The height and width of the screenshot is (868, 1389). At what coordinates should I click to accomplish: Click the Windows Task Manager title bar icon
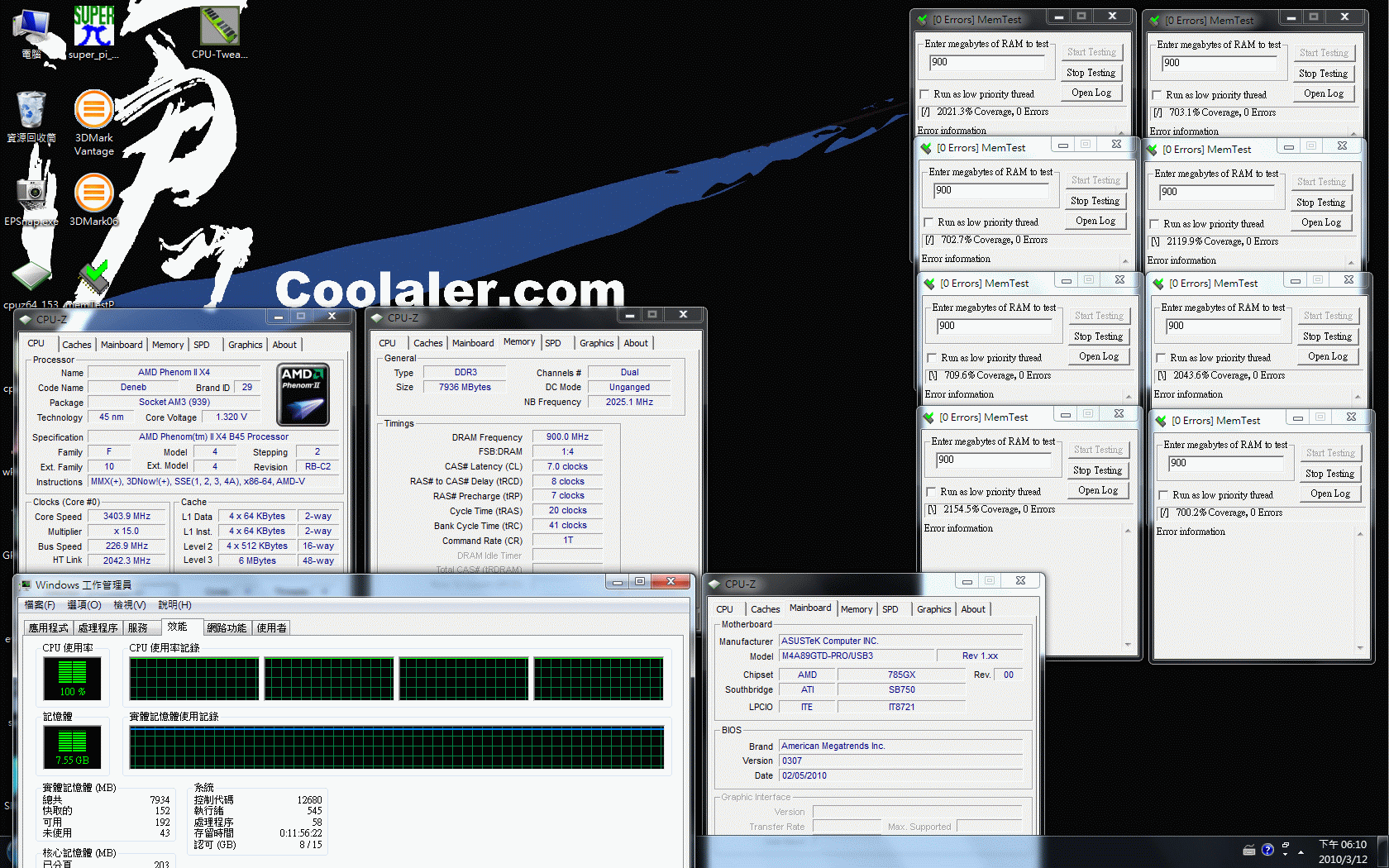[x=26, y=584]
